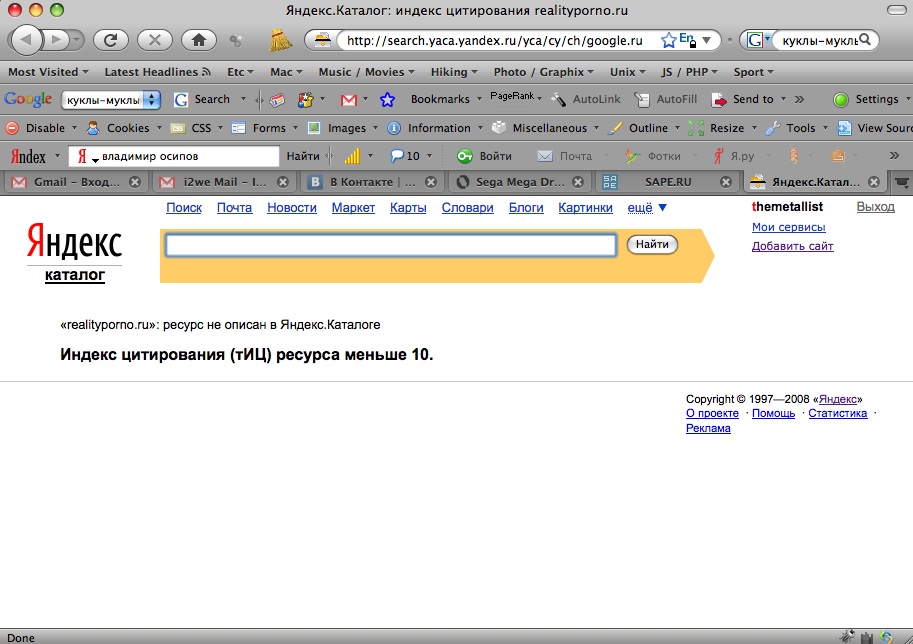Click the Найти button on the Yandex Catalog page
Image resolution: width=913 pixels, height=644 pixels.
652,245
